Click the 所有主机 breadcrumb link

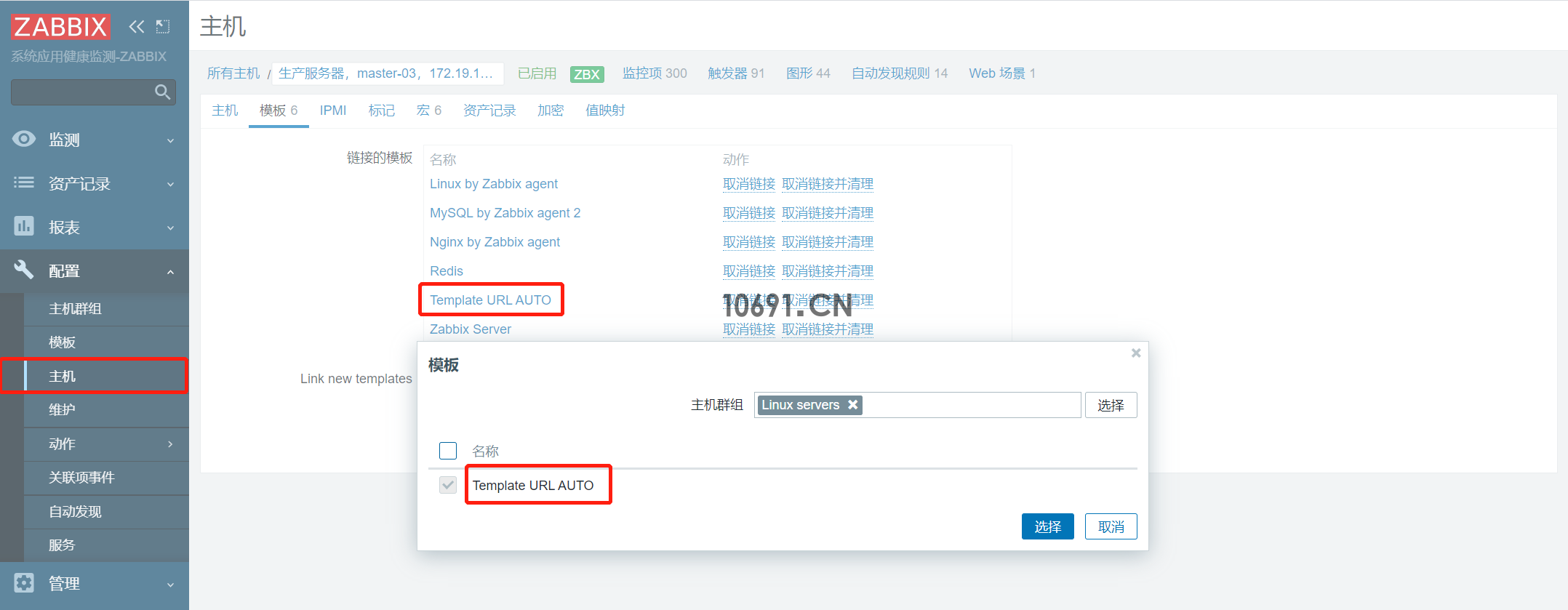[233, 73]
